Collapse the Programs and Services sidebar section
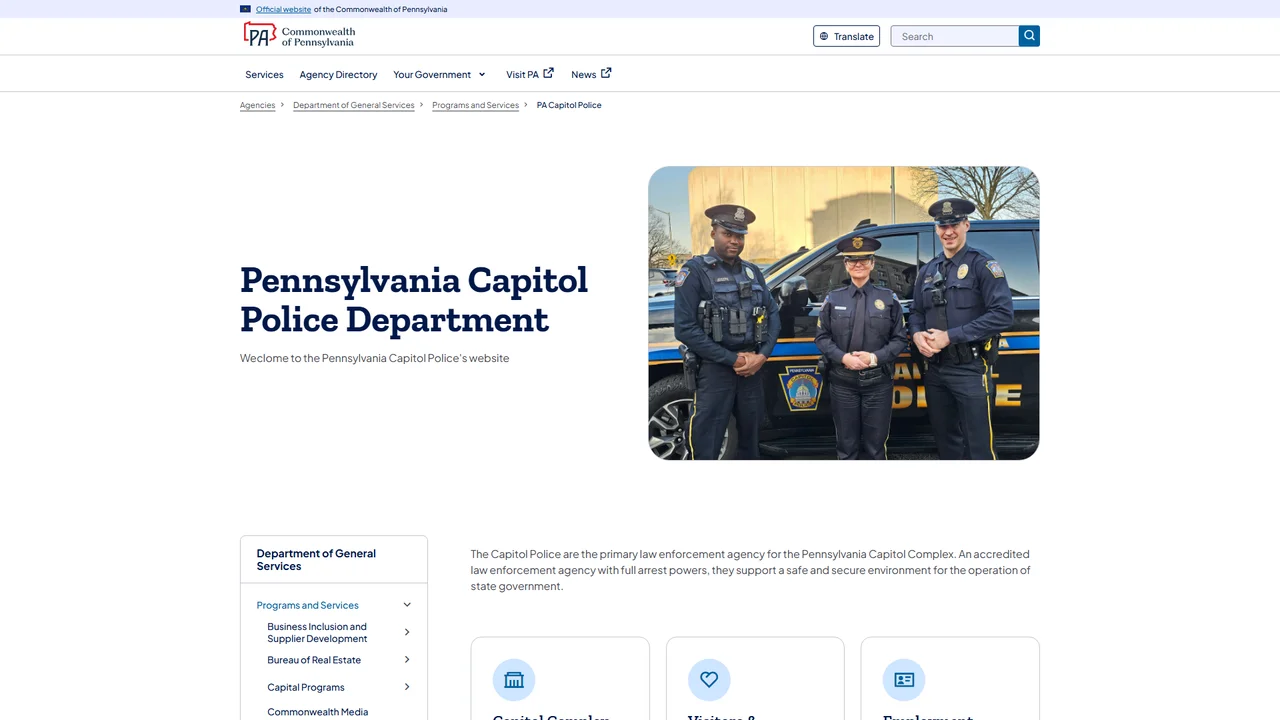 coord(407,605)
